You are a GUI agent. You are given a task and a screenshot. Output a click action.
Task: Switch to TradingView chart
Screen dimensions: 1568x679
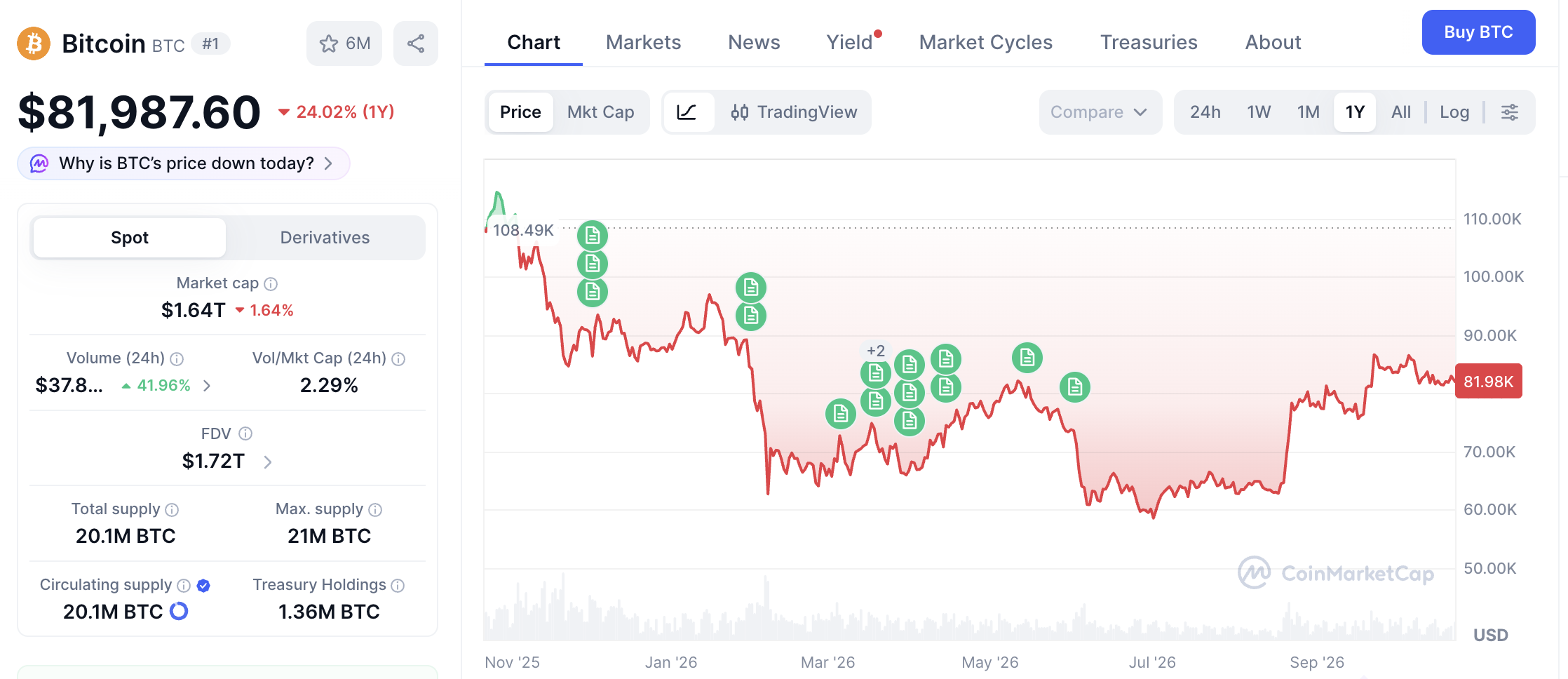coord(794,112)
